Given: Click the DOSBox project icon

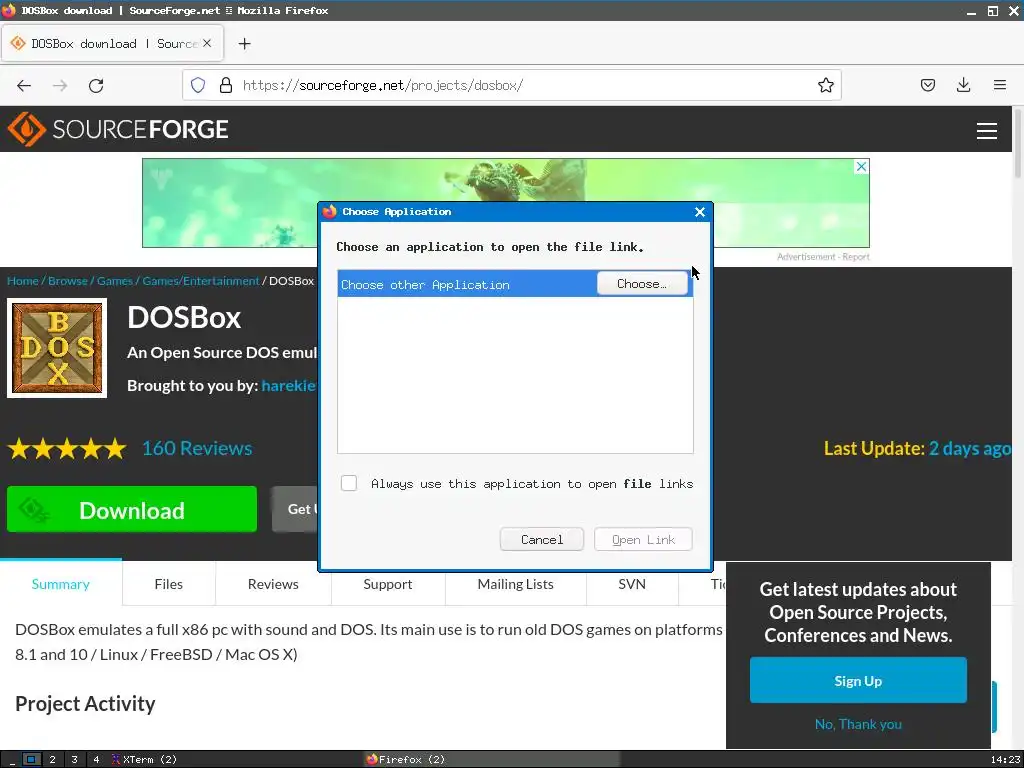Looking at the screenshot, I should point(57,348).
